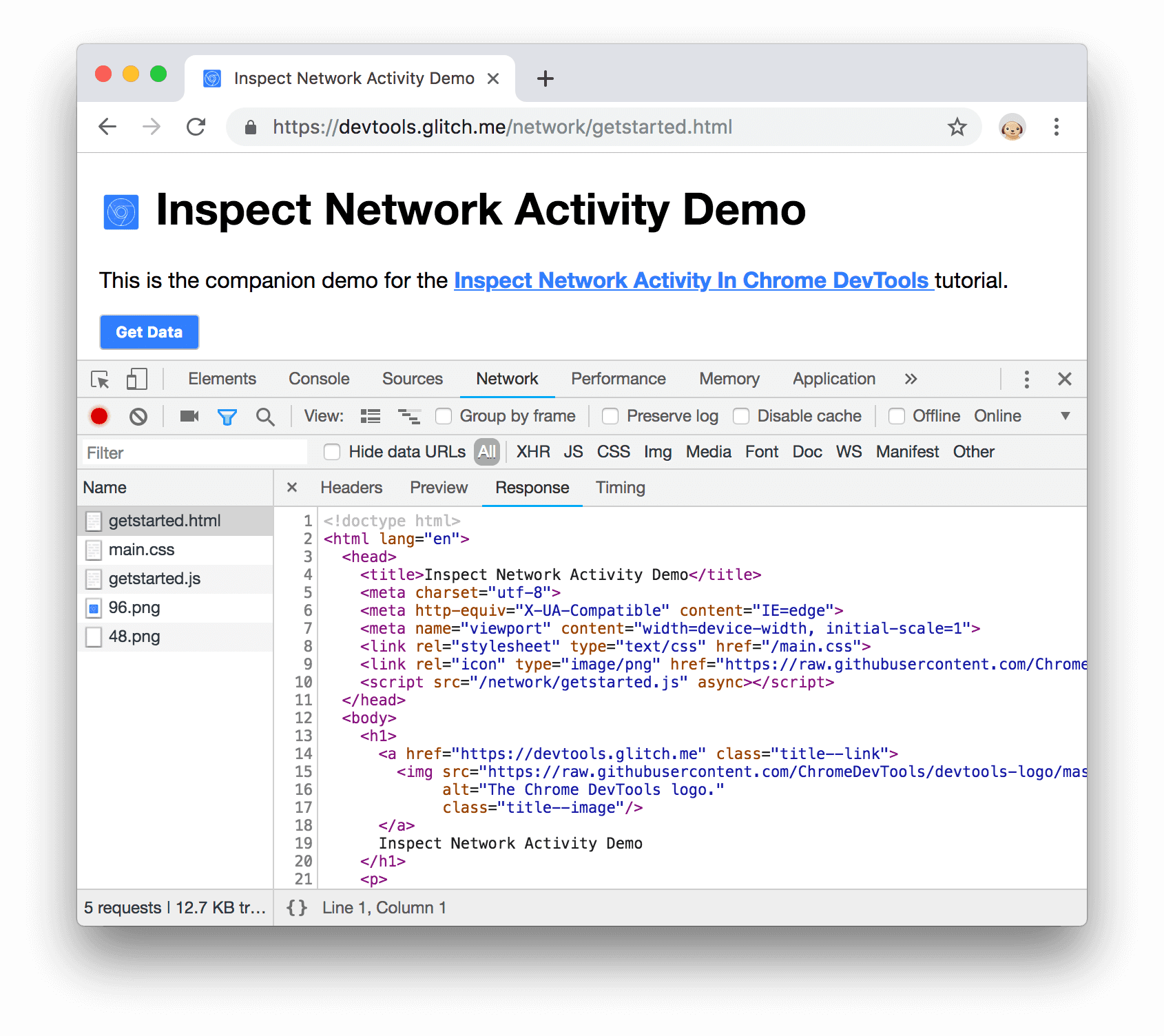Toggle the device toolbar icon

[x=136, y=379]
